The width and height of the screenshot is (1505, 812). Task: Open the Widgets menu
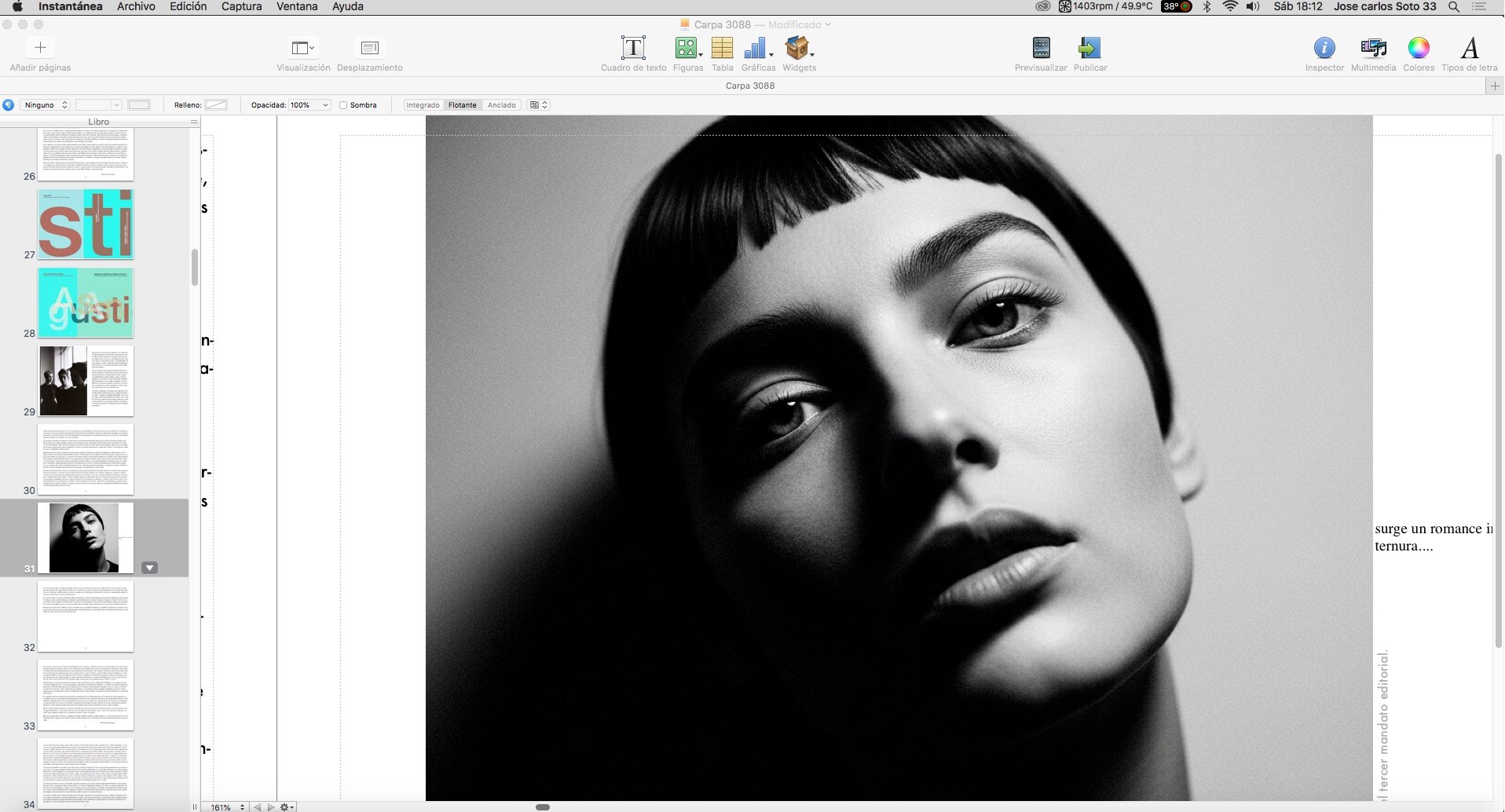click(799, 48)
